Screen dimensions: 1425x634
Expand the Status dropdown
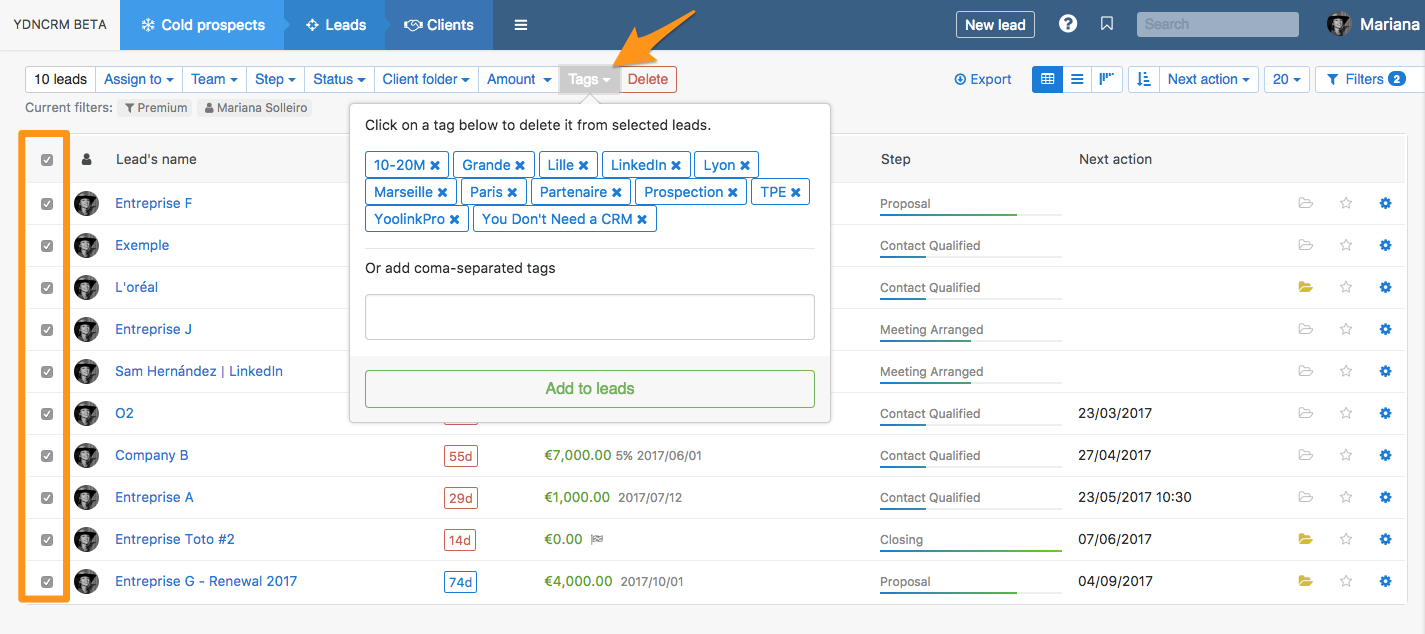[x=338, y=78]
